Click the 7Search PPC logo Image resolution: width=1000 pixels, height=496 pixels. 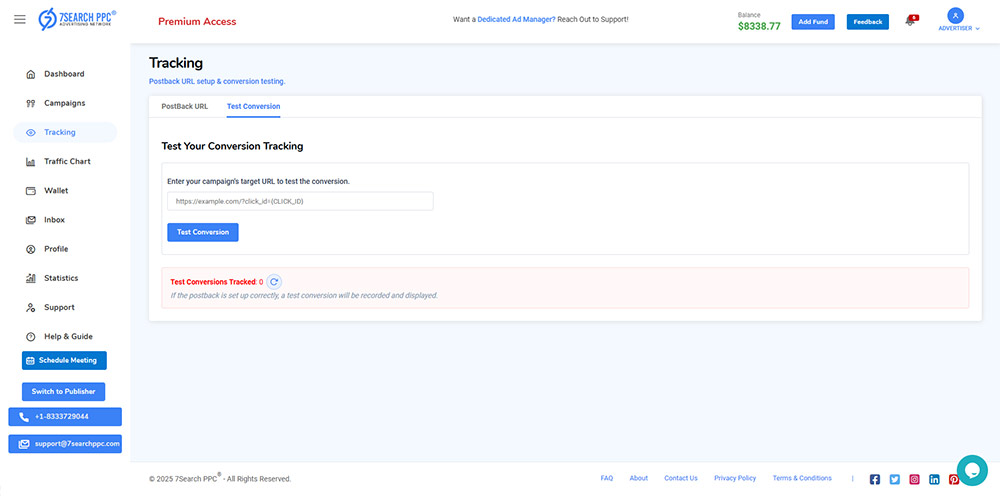[x=77, y=20]
